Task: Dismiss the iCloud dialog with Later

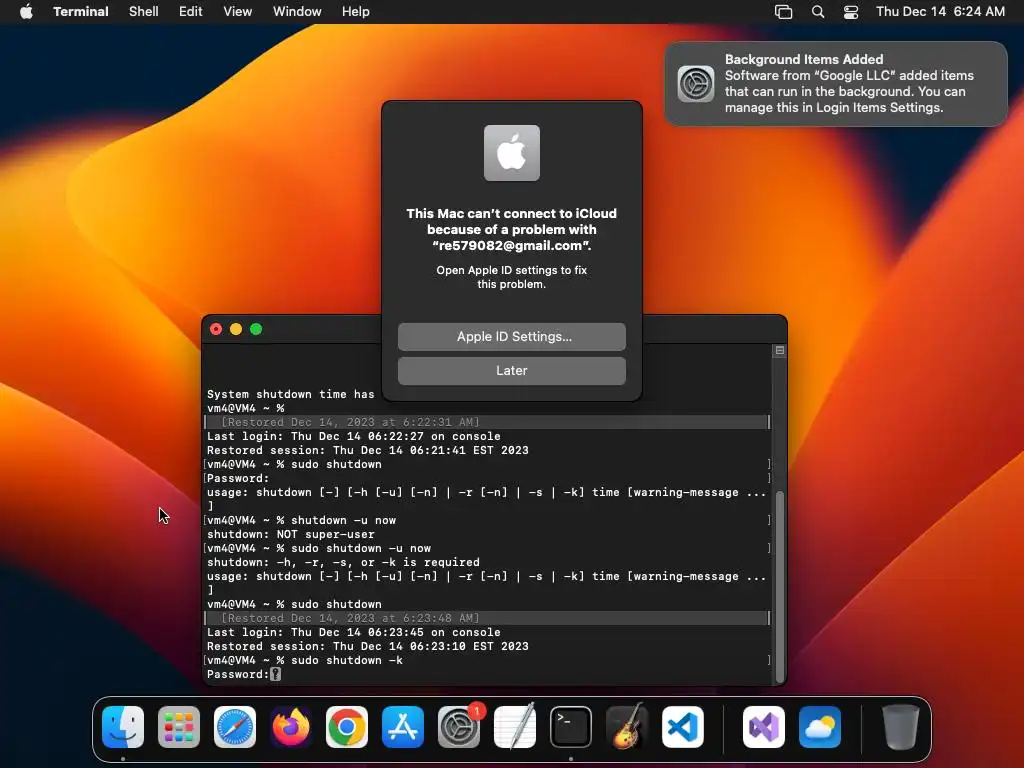Action: [x=512, y=370]
